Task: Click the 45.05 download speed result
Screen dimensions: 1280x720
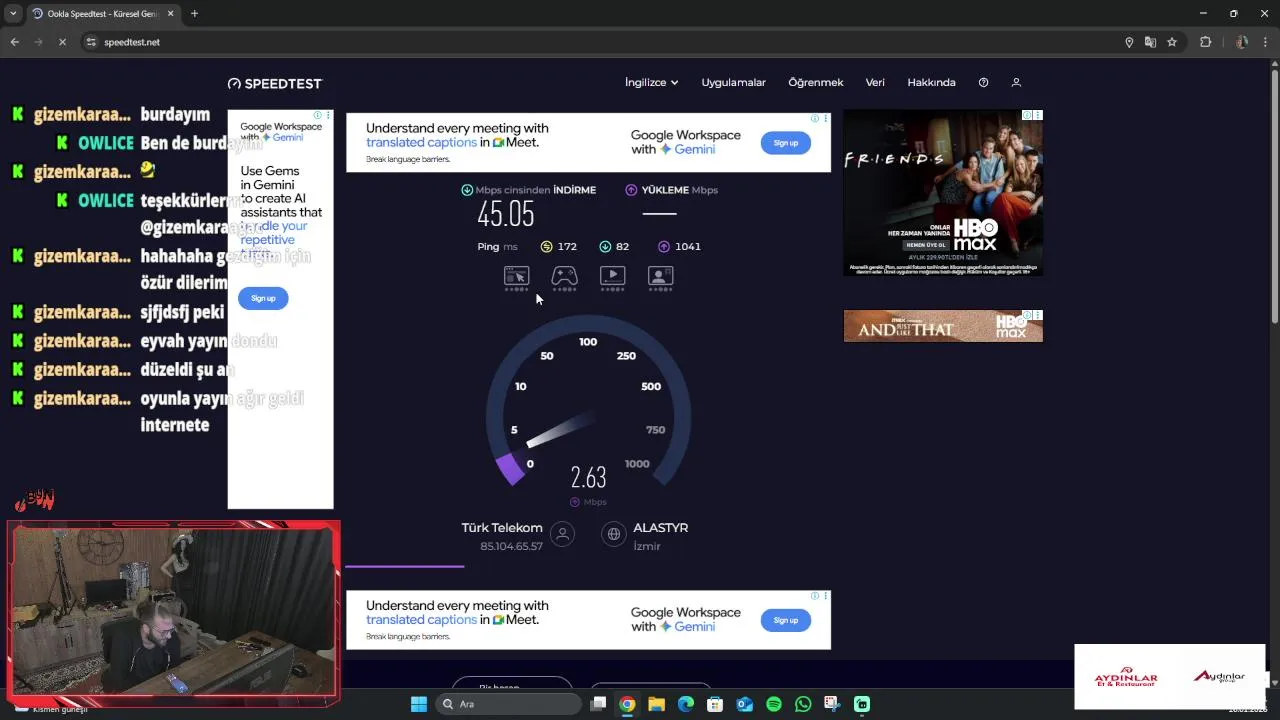Action: coord(506,214)
